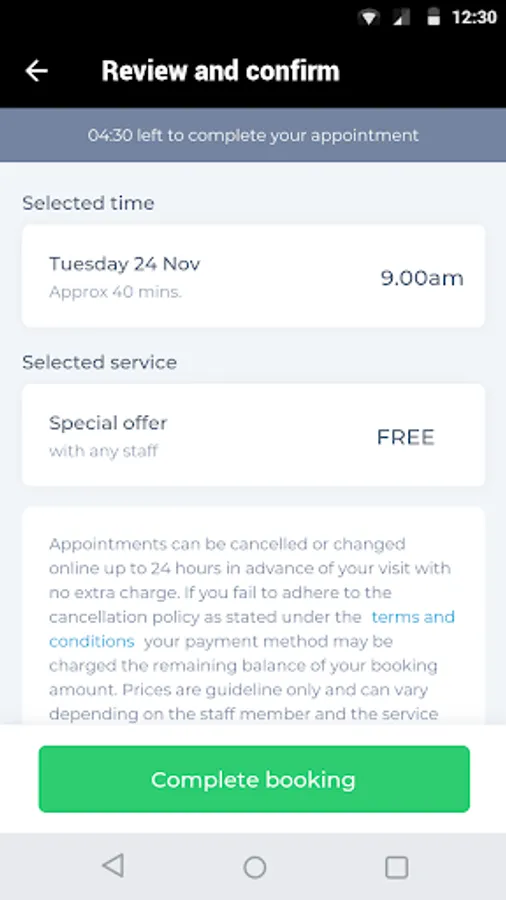
Task: Open recent apps square button
Action: point(396,867)
